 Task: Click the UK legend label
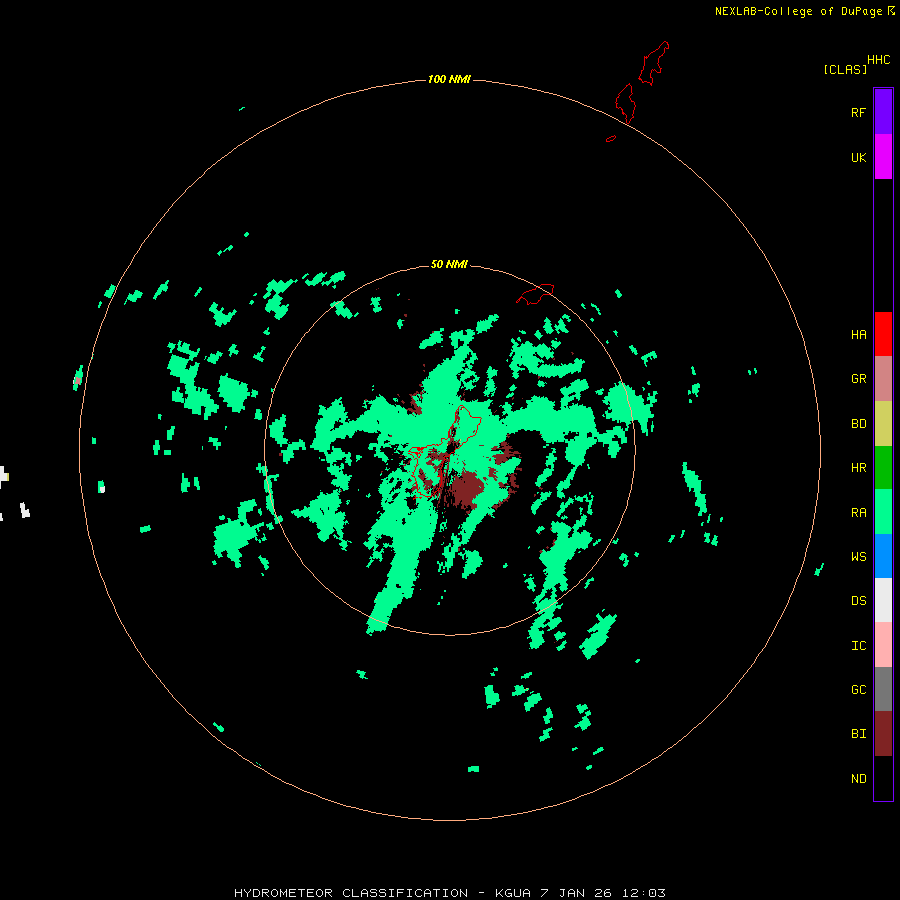pos(858,157)
